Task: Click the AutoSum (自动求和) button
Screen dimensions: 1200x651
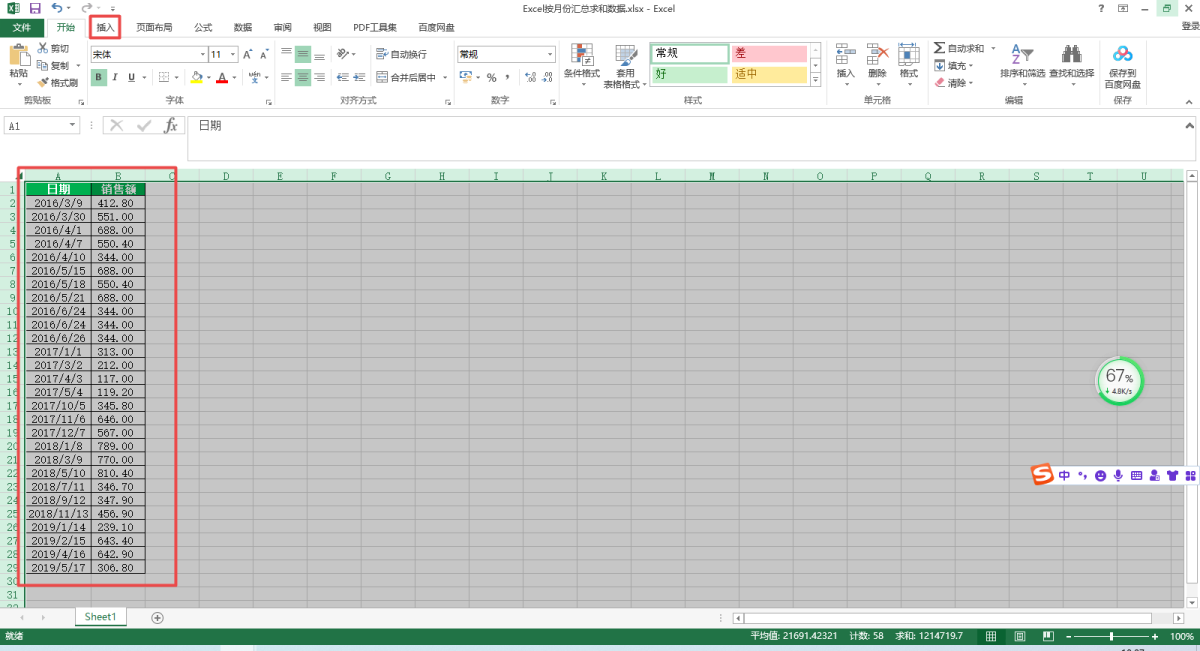Action: (x=958, y=48)
